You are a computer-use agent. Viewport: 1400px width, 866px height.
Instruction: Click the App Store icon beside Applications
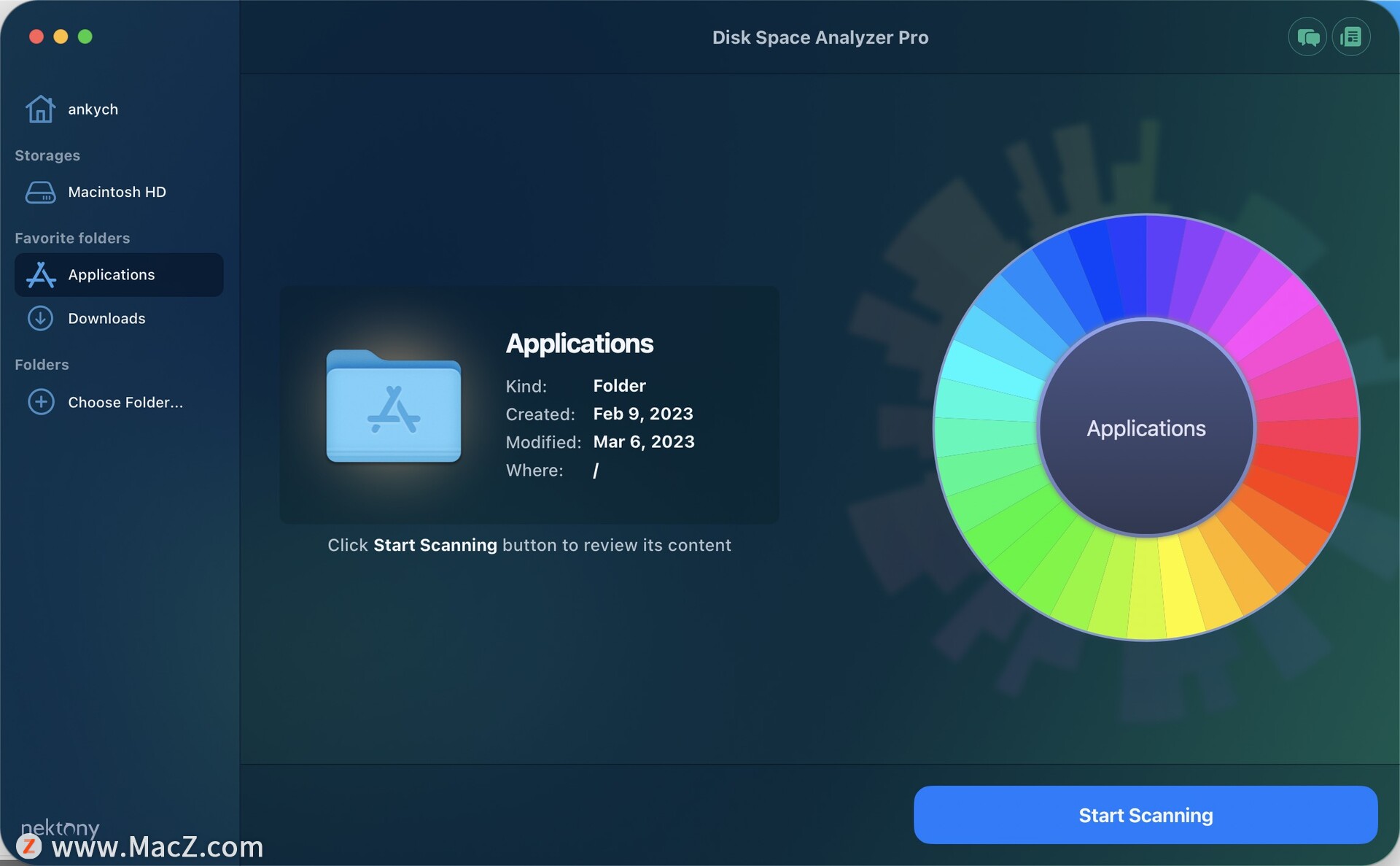point(41,274)
